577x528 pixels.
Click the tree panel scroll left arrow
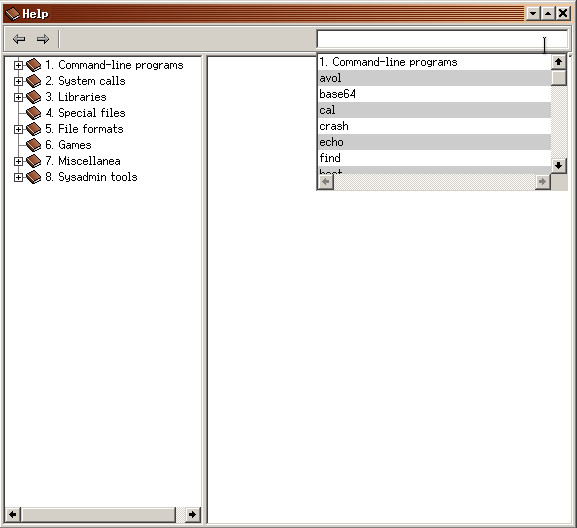click(x=13, y=514)
